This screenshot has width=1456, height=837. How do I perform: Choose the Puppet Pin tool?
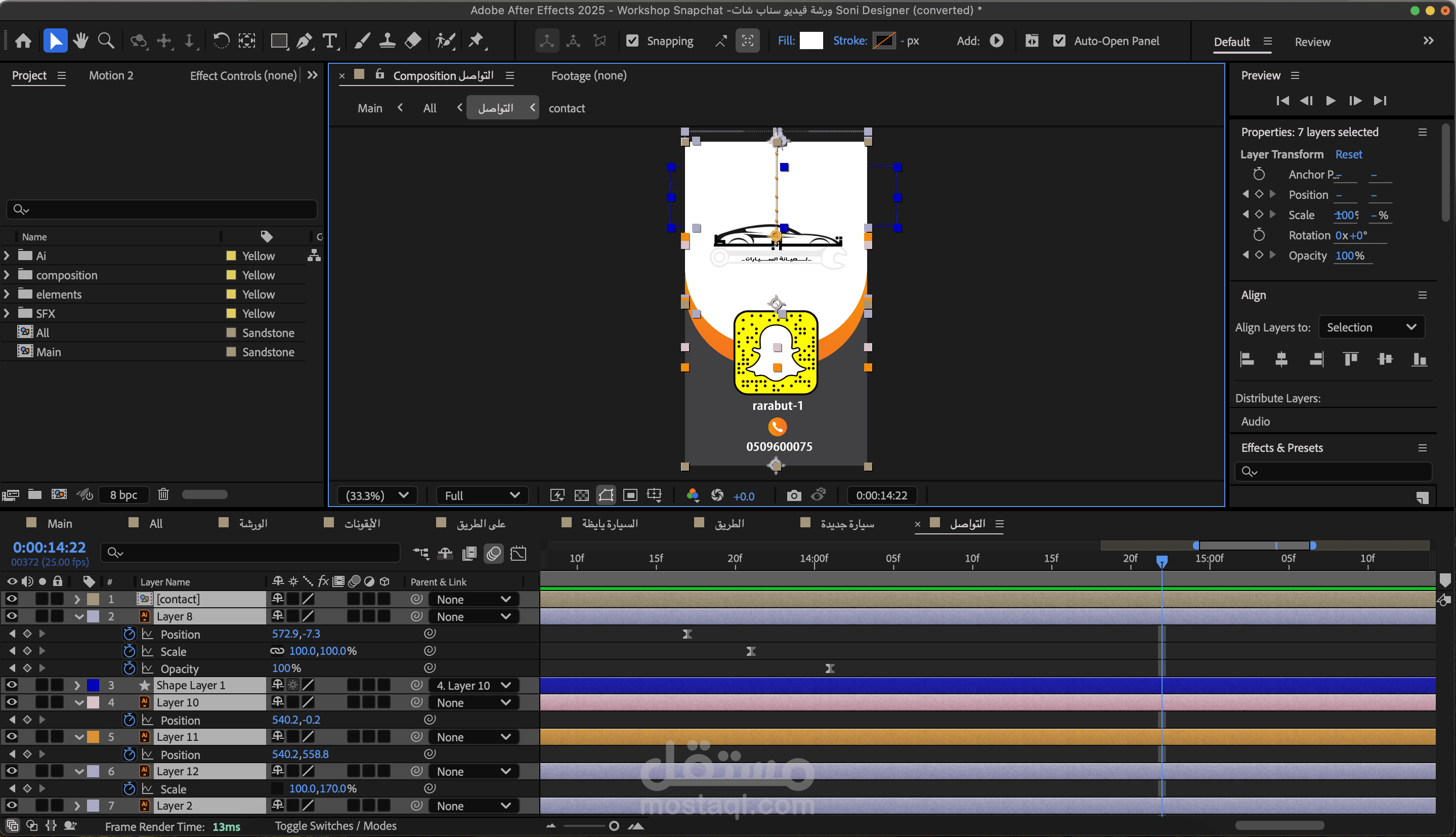coord(476,41)
